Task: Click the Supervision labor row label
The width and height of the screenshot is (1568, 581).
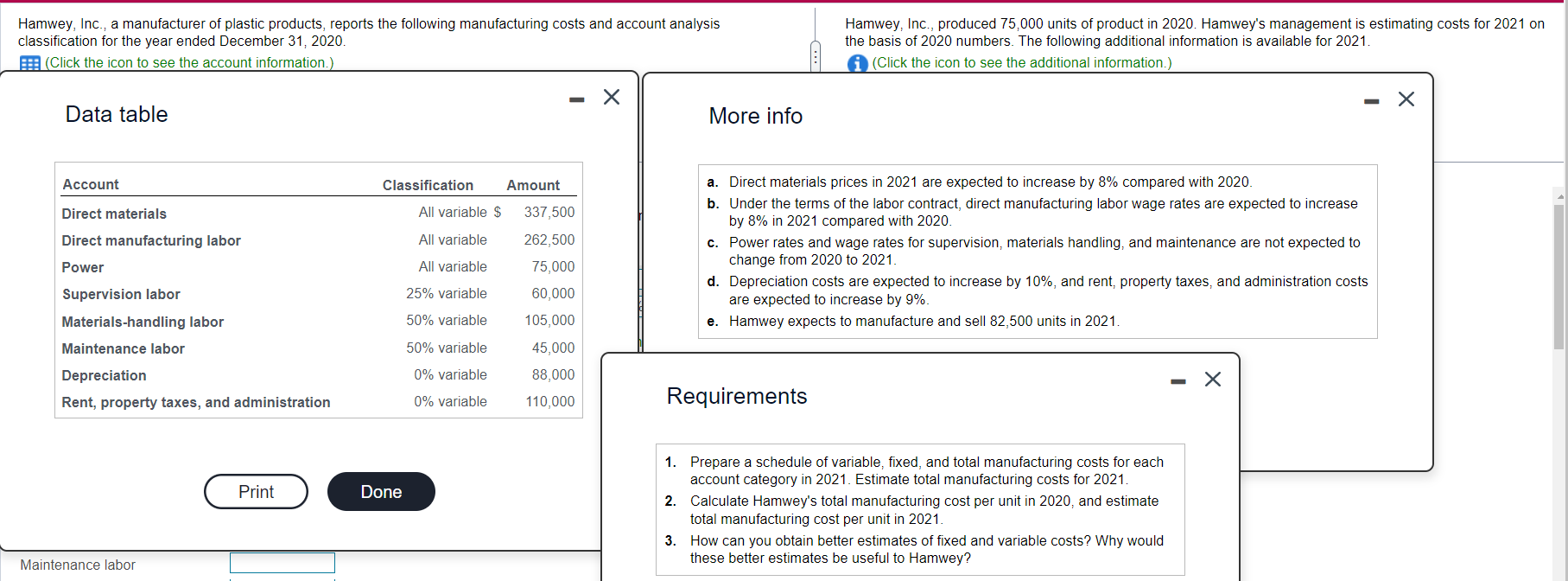Action: pyautogui.click(x=121, y=294)
